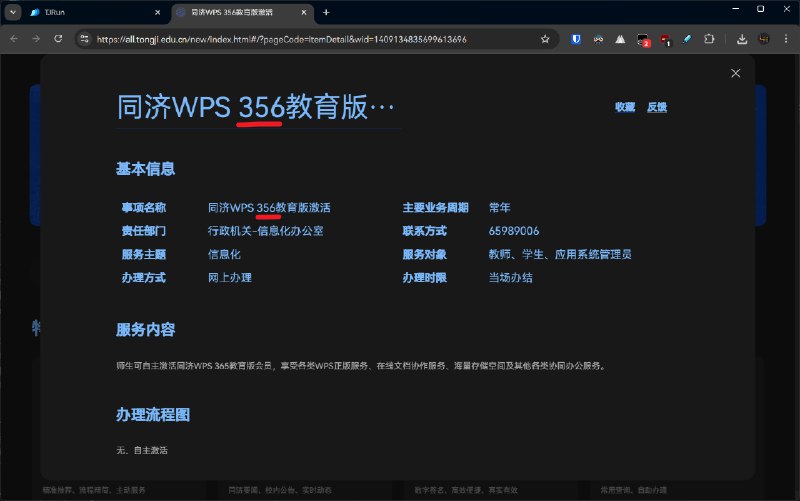View site information icon in address bar

(85, 39)
